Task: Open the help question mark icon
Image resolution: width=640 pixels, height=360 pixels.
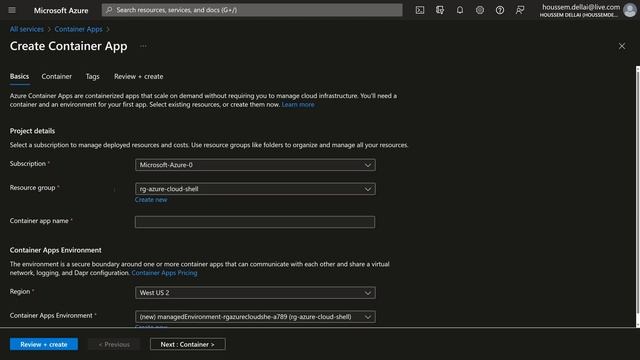Action: click(x=500, y=10)
